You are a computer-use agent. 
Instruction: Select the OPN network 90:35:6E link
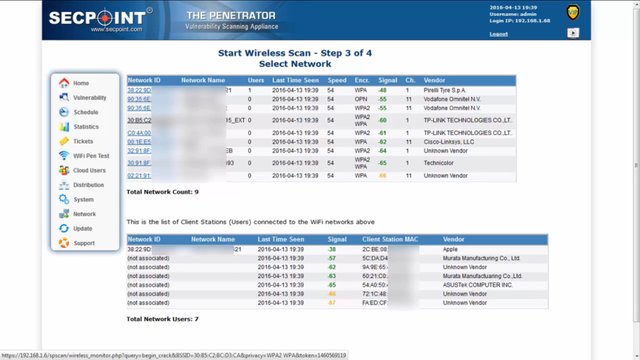click(x=139, y=99)
